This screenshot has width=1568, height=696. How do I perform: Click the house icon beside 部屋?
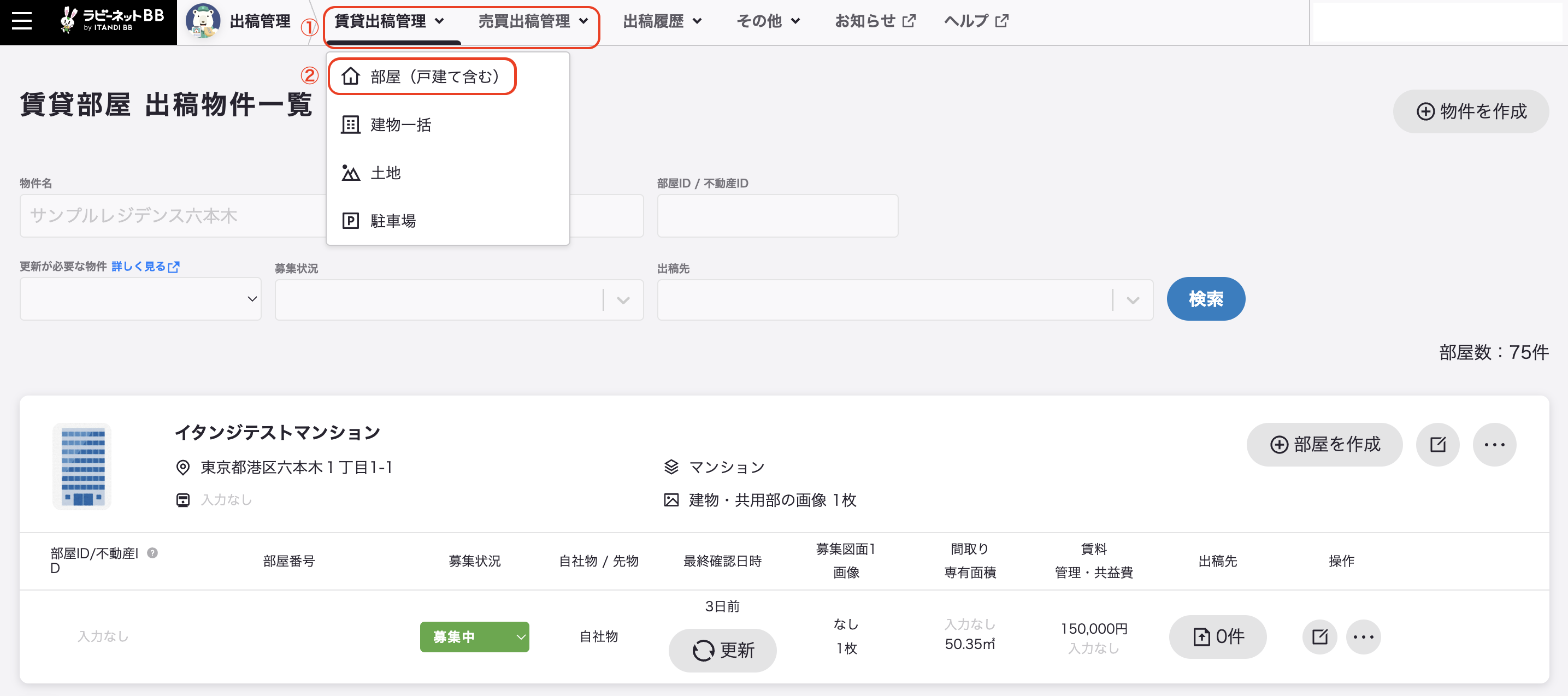click(351, 76)
